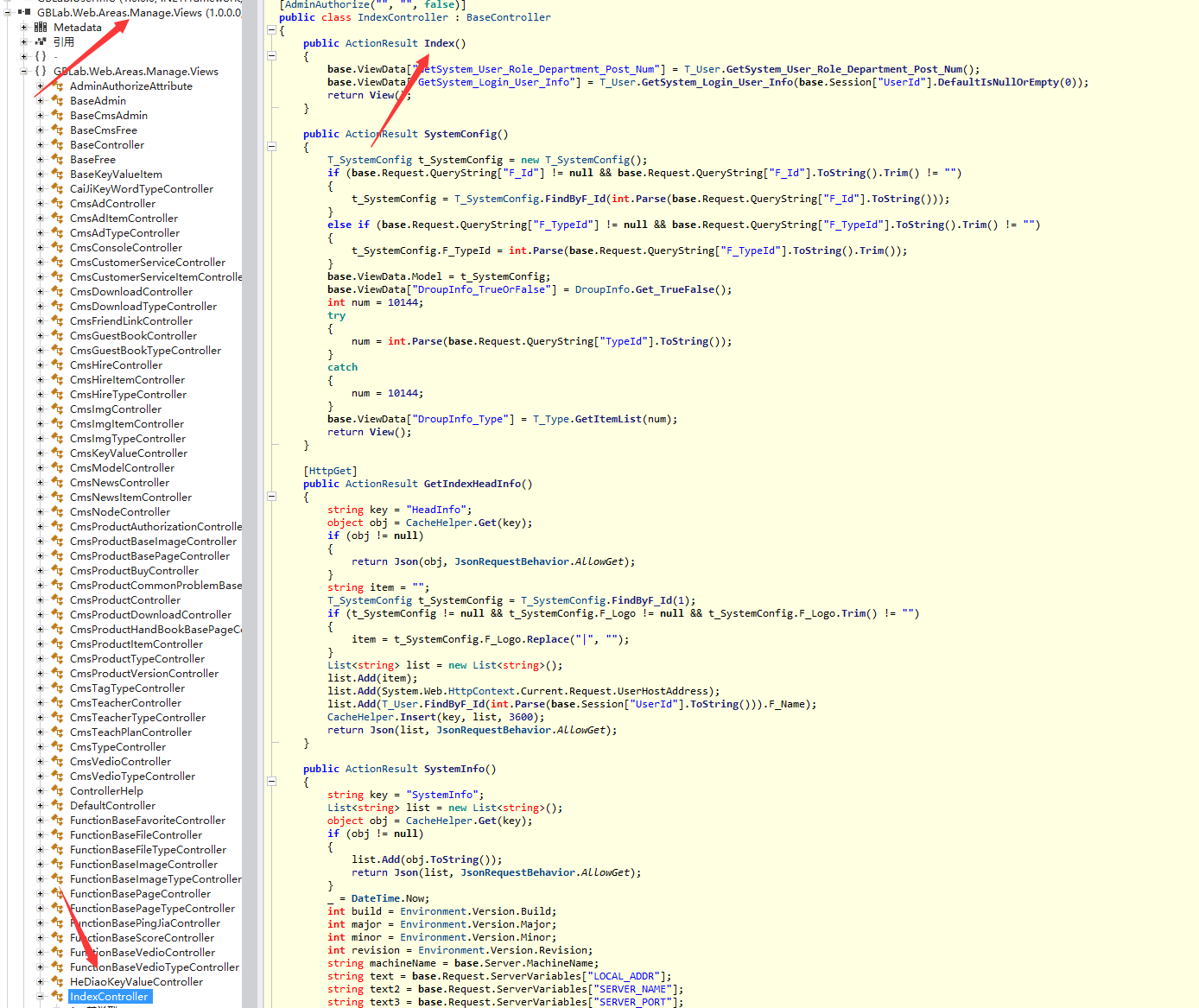The image size is (1199, 1008).
Task: Collapse the IndexController tree node
Action: tap(40, 997)
